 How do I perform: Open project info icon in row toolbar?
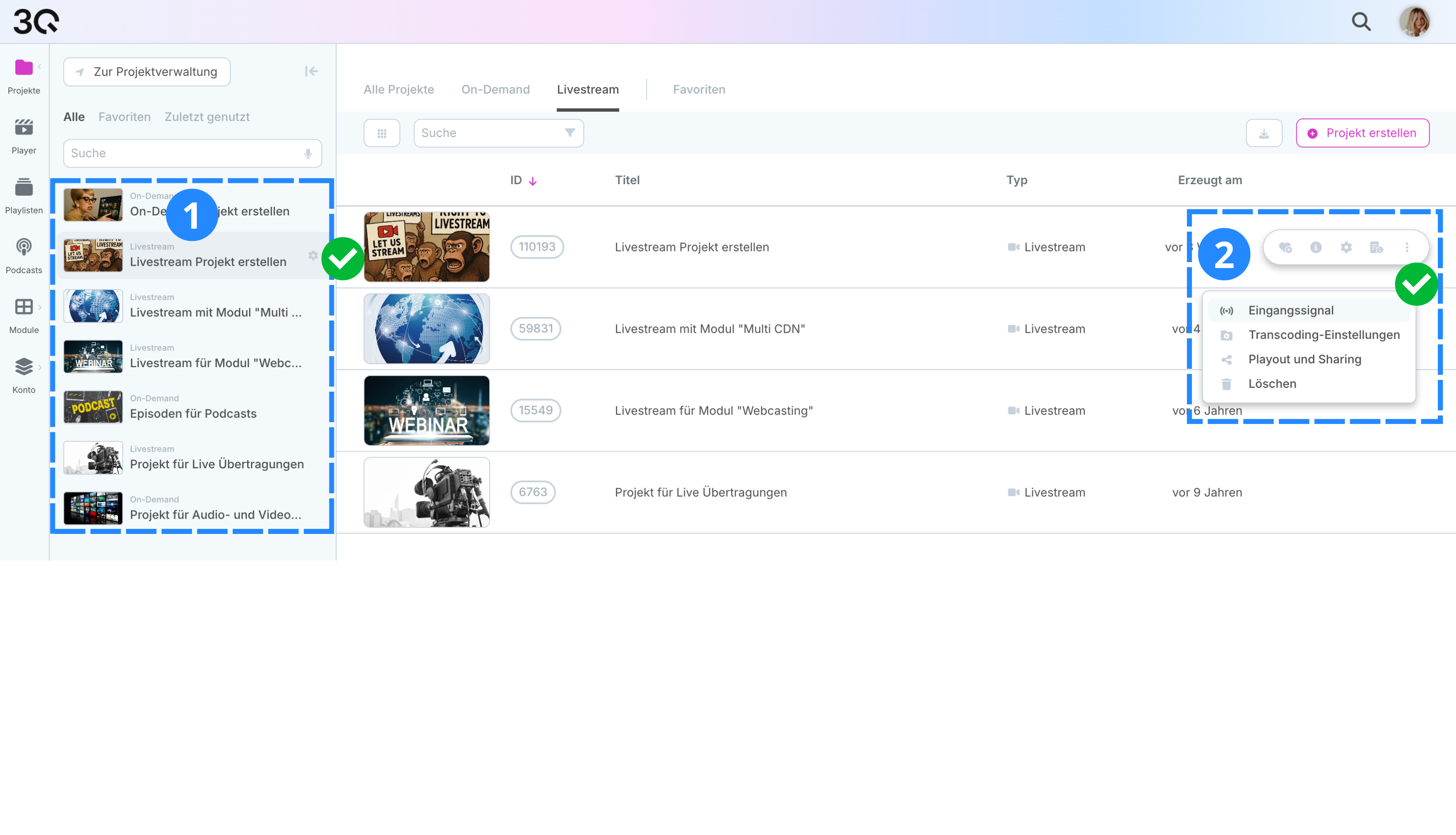point(1315,247)
